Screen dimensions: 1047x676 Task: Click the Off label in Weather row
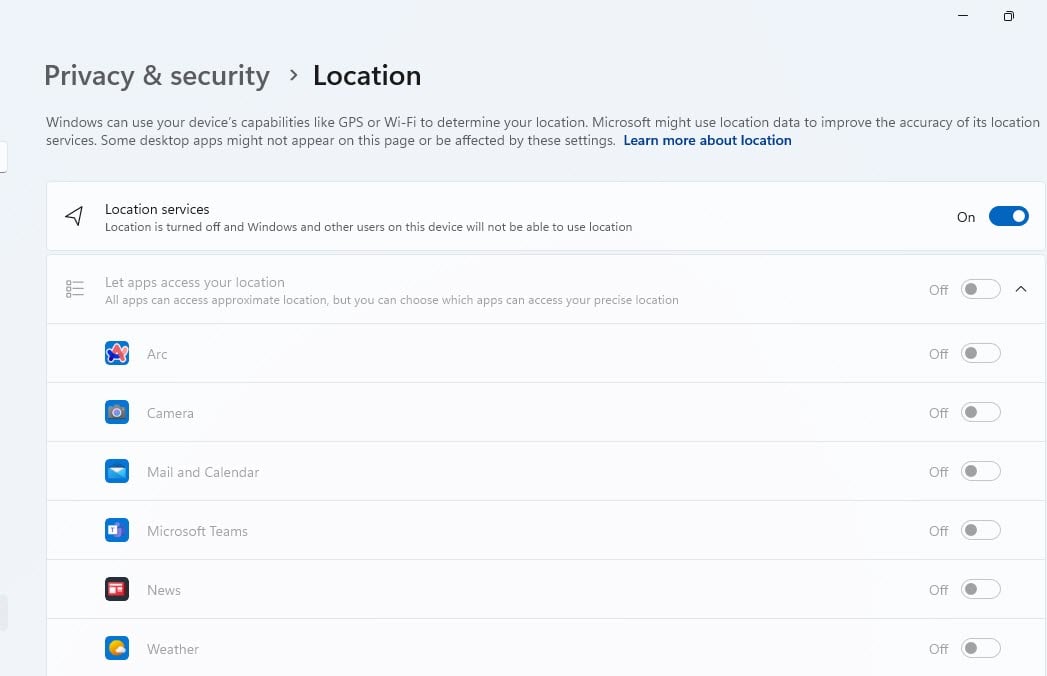938,649
